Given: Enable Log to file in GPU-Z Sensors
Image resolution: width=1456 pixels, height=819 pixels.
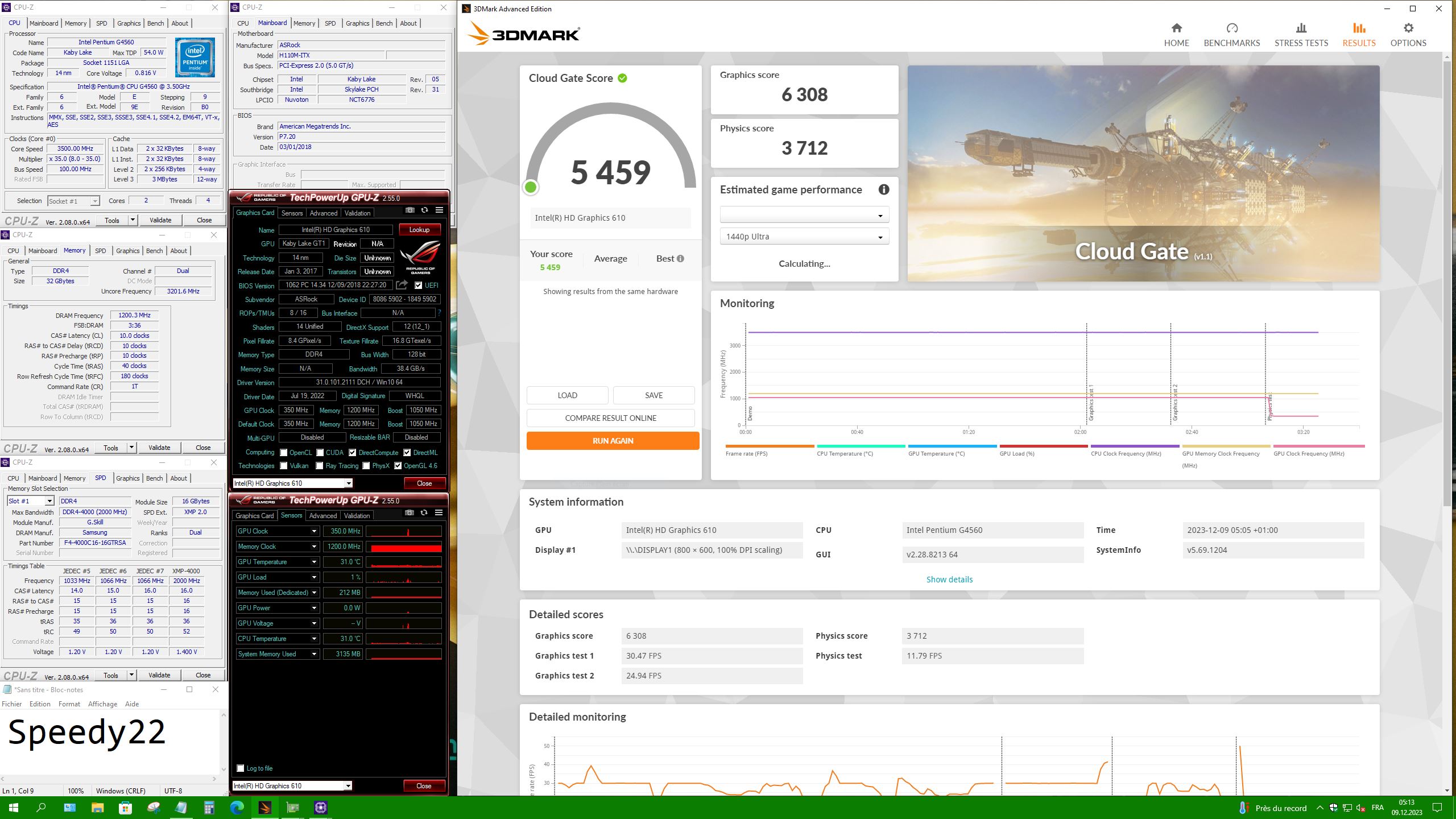Looking at the screenshot, I should (x=241, y=768).
